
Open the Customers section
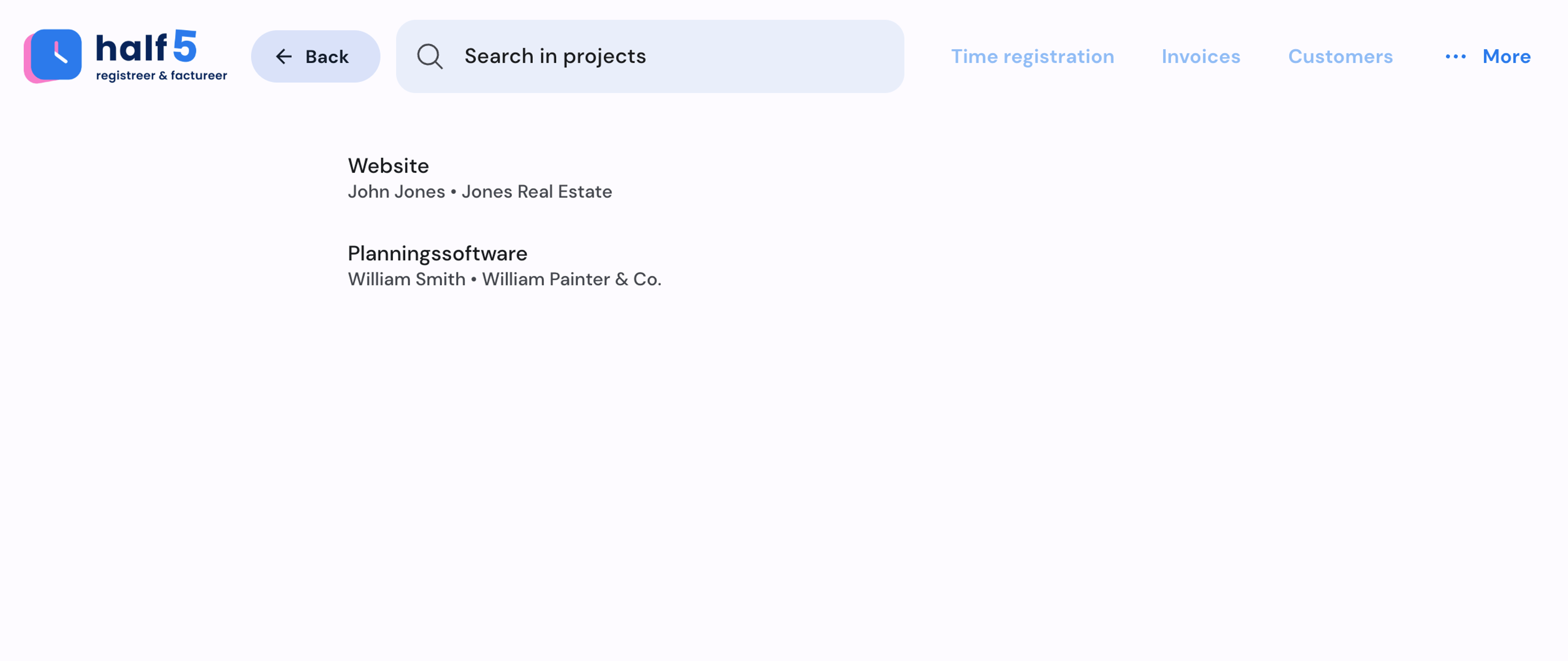coord(1340,56)
